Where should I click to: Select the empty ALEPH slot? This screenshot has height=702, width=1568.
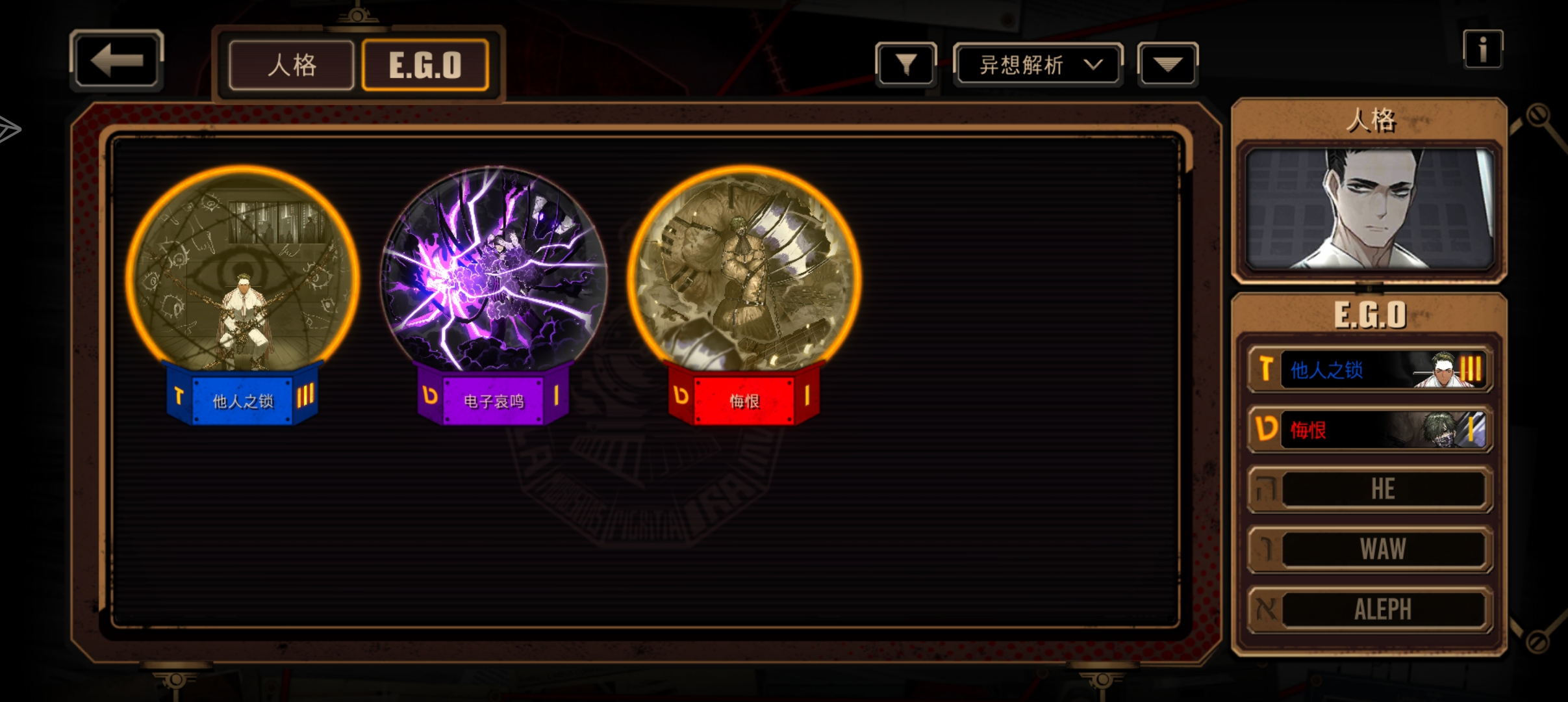tap(1370, 609)
